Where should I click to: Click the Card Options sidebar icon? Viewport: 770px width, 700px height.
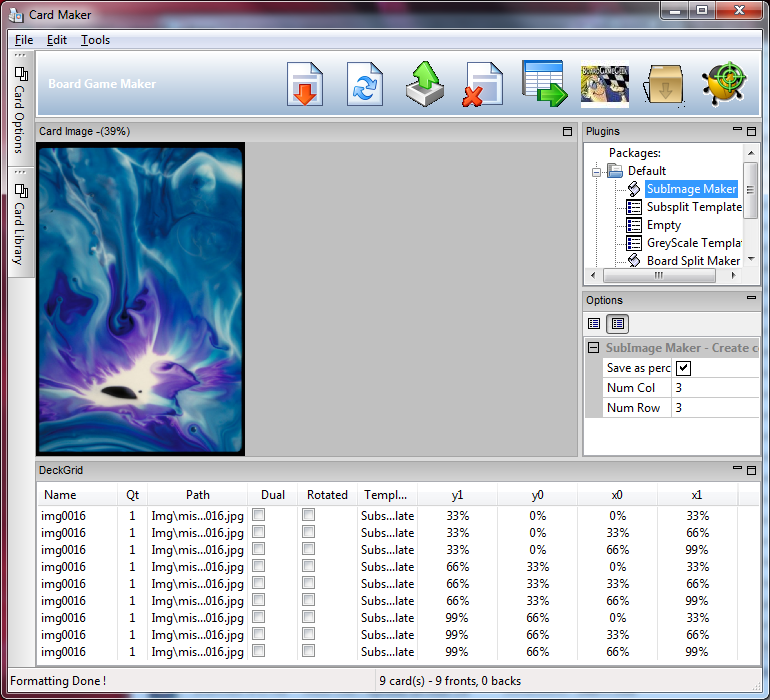point(21,74)
